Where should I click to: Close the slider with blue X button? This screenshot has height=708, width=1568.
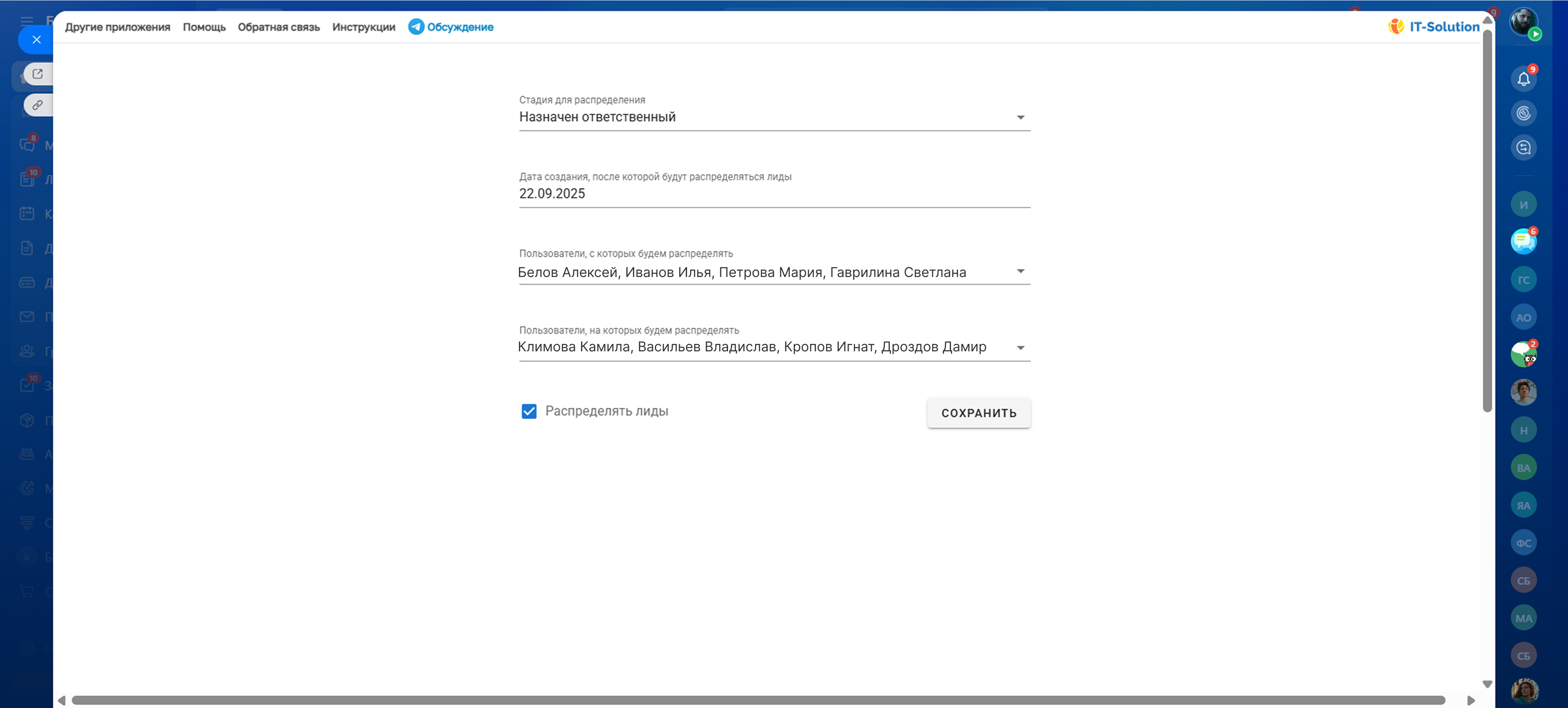point(36,40)
